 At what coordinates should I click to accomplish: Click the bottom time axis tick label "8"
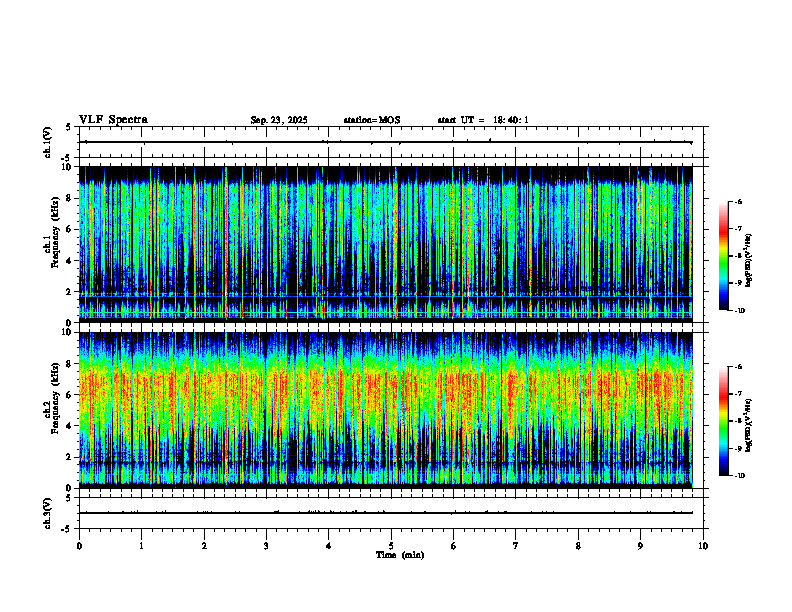(x=578, y=546)
